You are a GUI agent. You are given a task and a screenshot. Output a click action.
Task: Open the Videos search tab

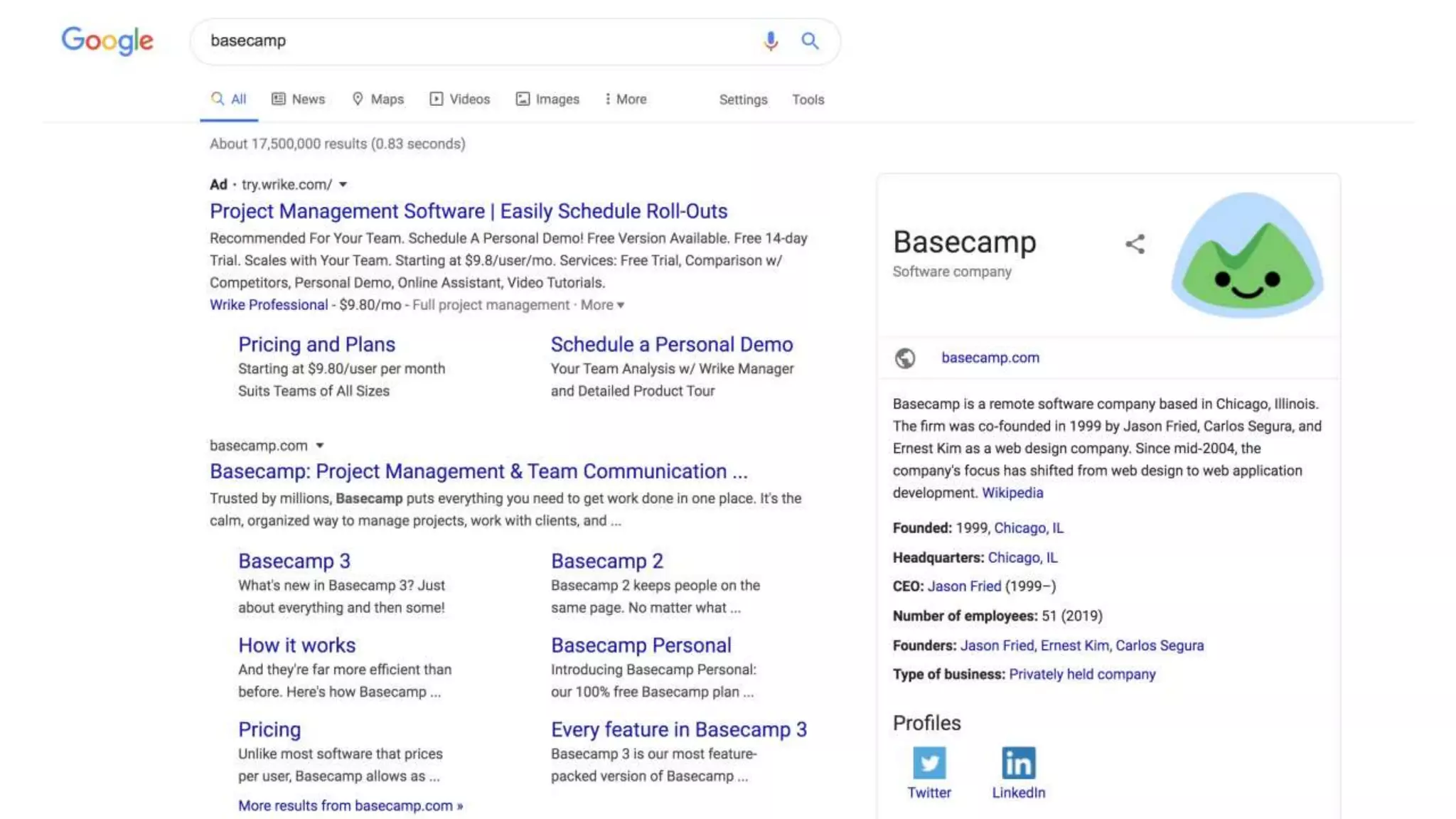460,100
